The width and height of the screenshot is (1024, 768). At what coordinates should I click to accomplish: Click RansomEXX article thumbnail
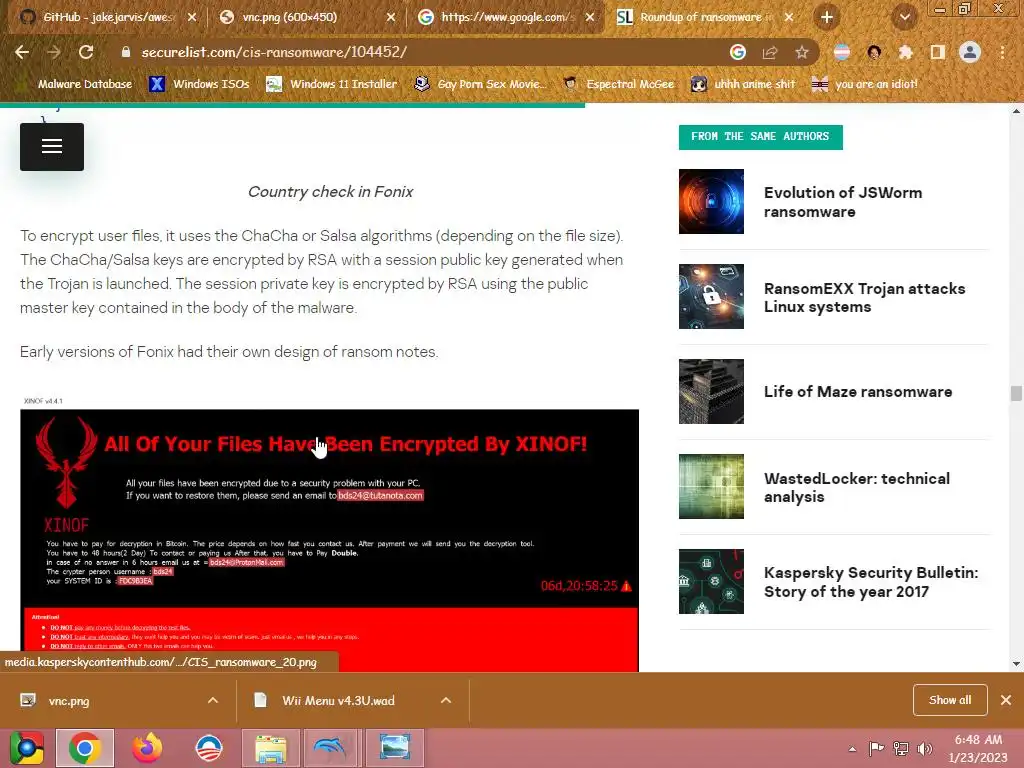click(711, 296)
